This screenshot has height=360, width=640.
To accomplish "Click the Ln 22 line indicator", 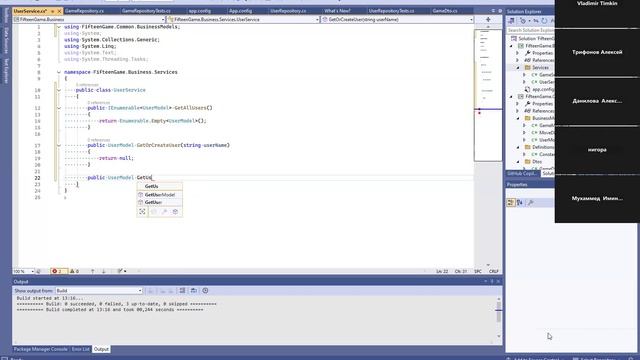I will click(442, 271).
